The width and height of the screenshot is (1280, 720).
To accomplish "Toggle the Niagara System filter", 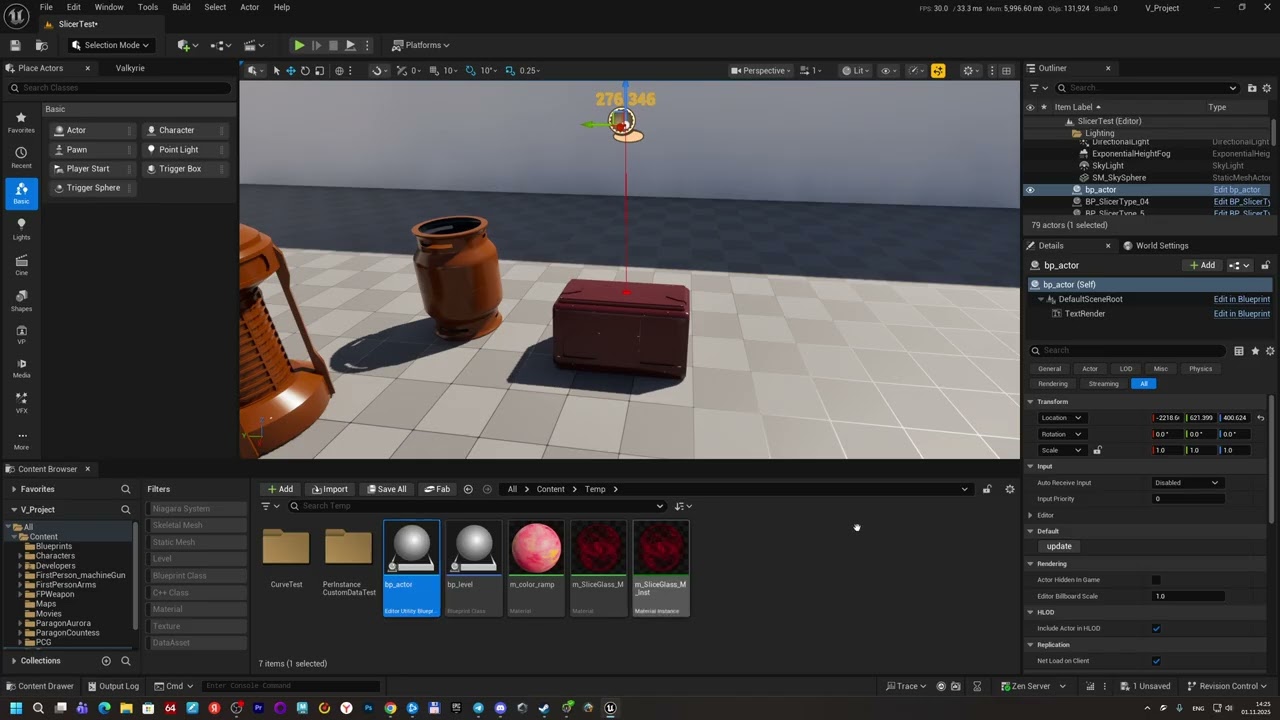I will [197, 509].
